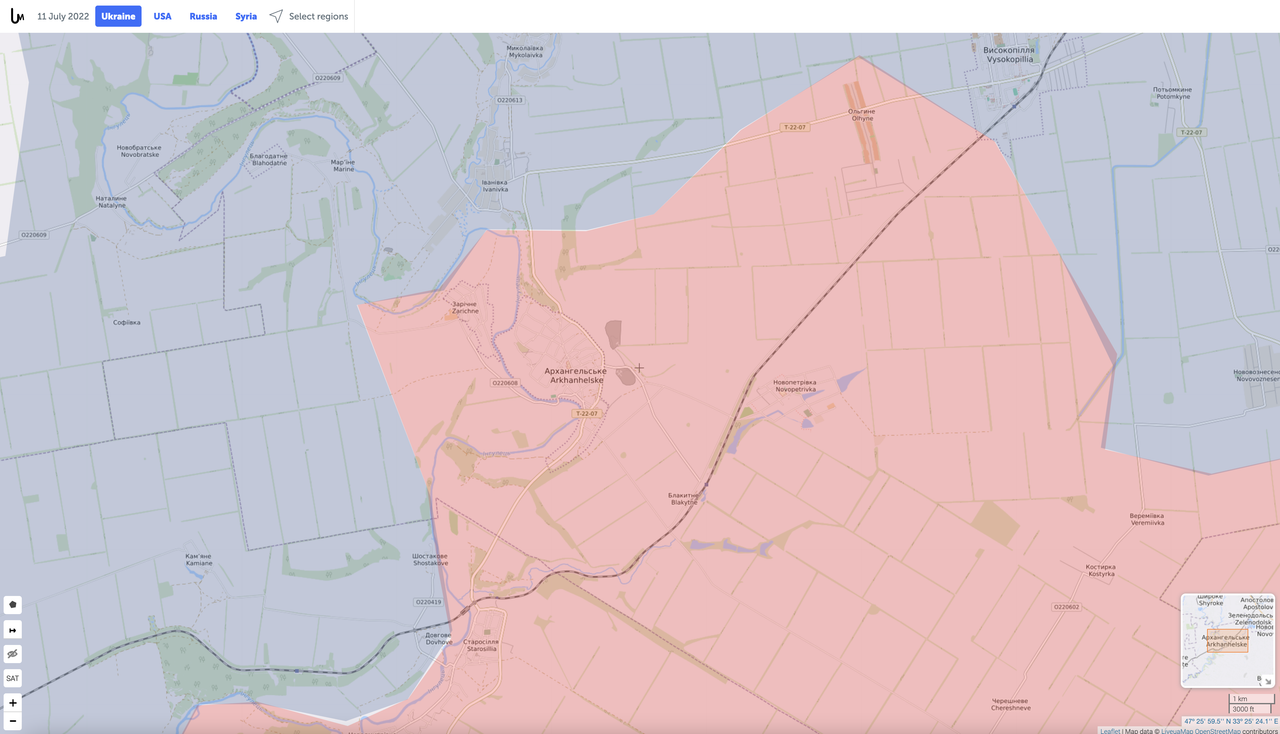Click the minimap overview thumbnail

(x=1228, y=640)
